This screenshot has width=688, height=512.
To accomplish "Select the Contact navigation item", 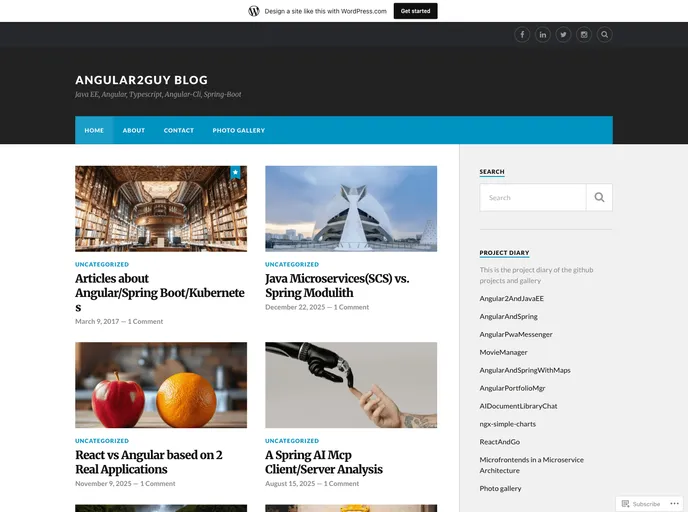I will [x=179, y=130].
